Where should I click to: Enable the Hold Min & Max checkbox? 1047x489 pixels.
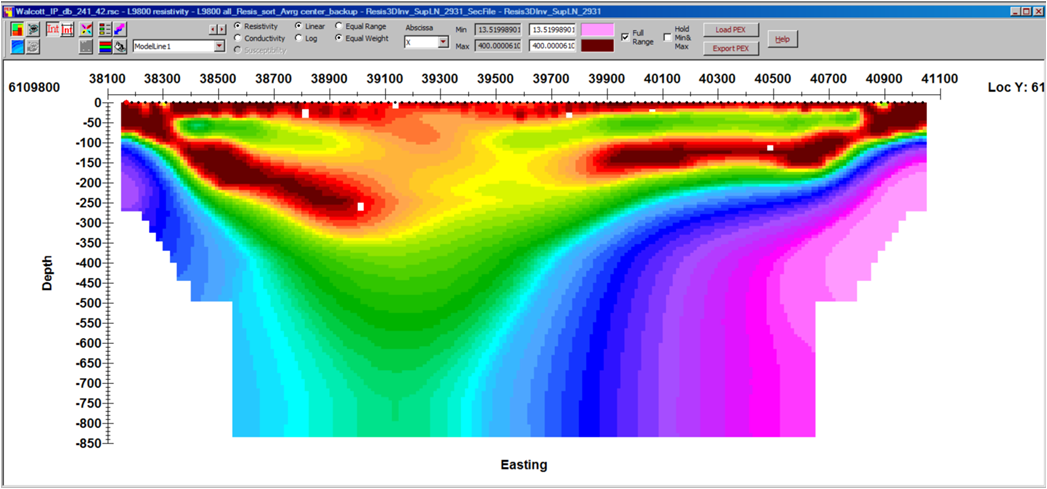(667, 36)
